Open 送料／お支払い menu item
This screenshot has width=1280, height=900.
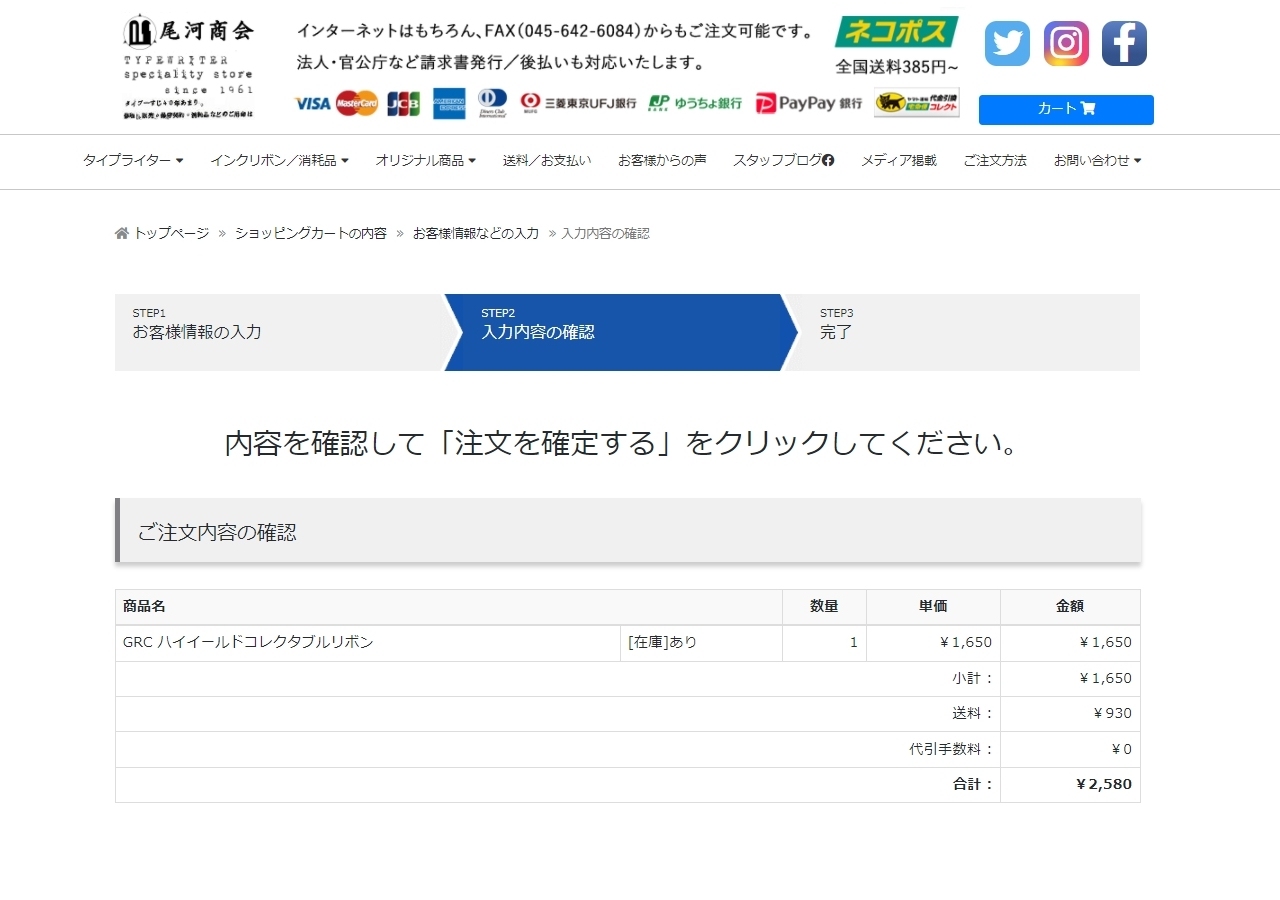547,161
